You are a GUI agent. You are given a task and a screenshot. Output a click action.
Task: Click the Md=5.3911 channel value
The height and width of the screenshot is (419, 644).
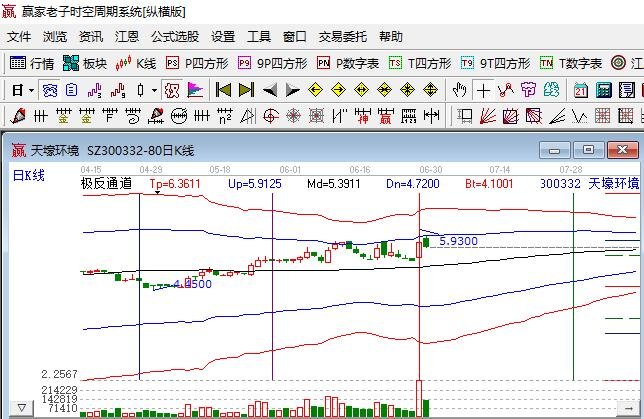(x=334, y=184)
